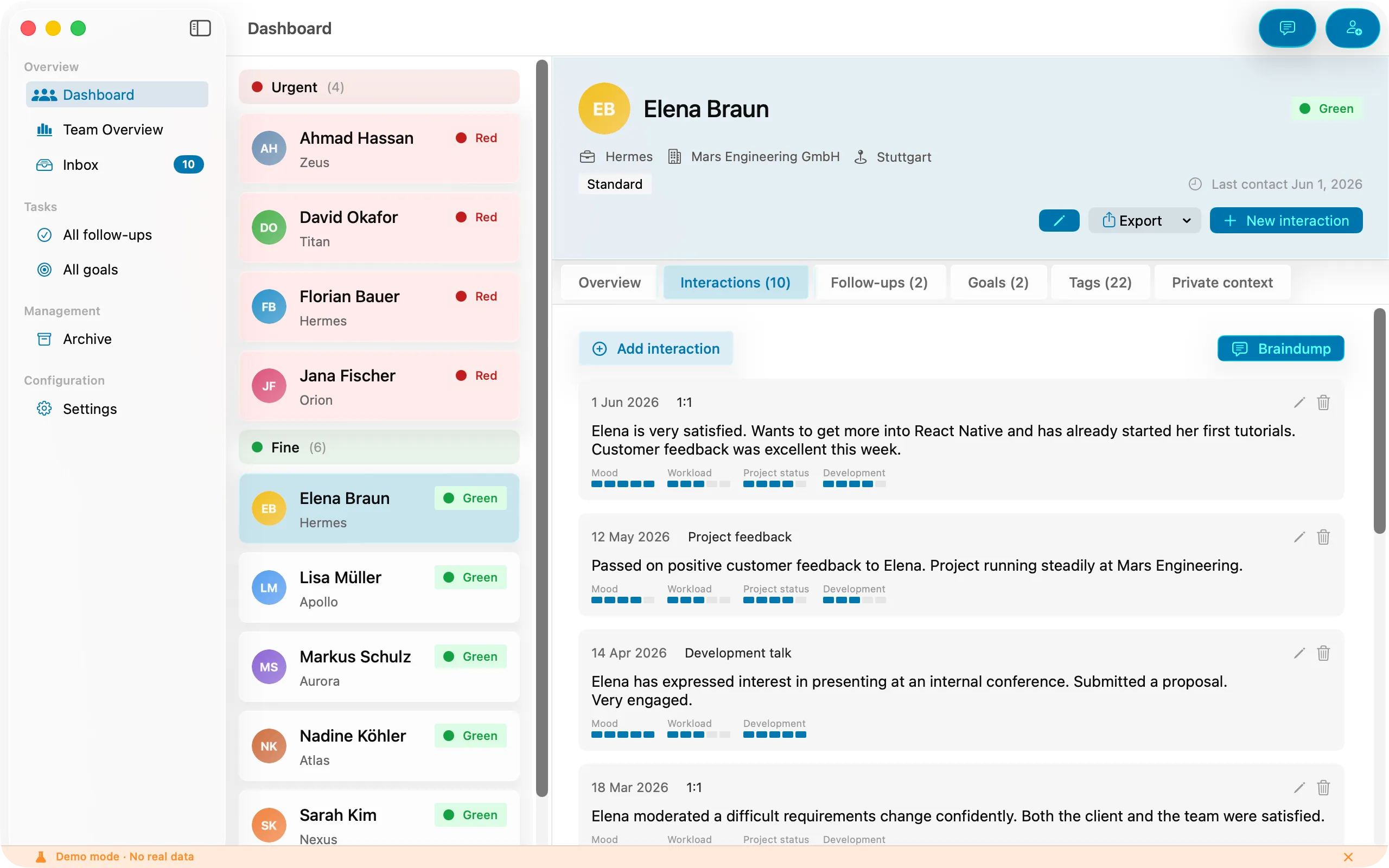Click the building icon next to Mars Engineering
Screen dimensions: 1389x868
click(674, 157)
